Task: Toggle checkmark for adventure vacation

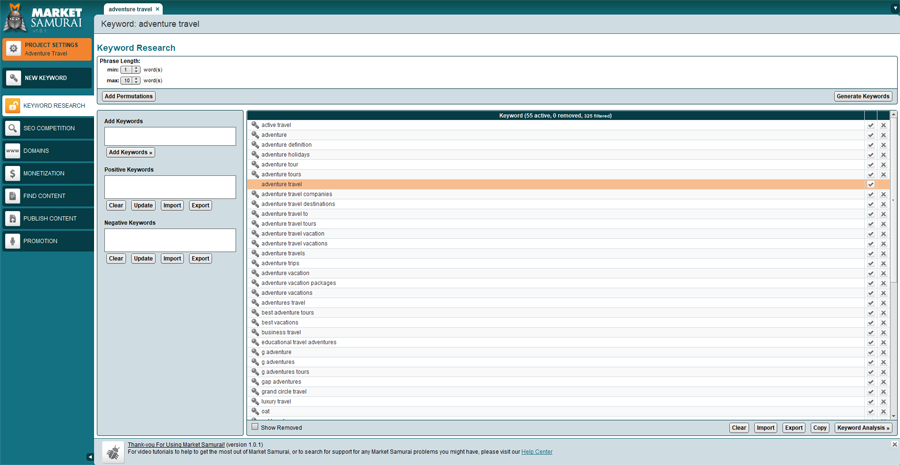Action: click(871, 273)
